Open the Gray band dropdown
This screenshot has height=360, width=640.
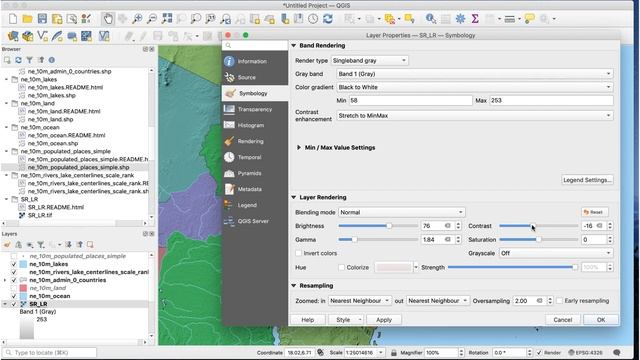click(475, 74)
